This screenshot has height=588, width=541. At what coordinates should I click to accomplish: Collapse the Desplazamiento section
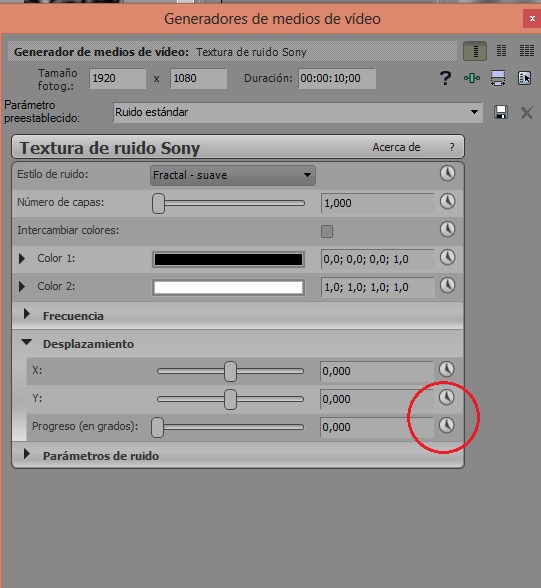point(27,342)
